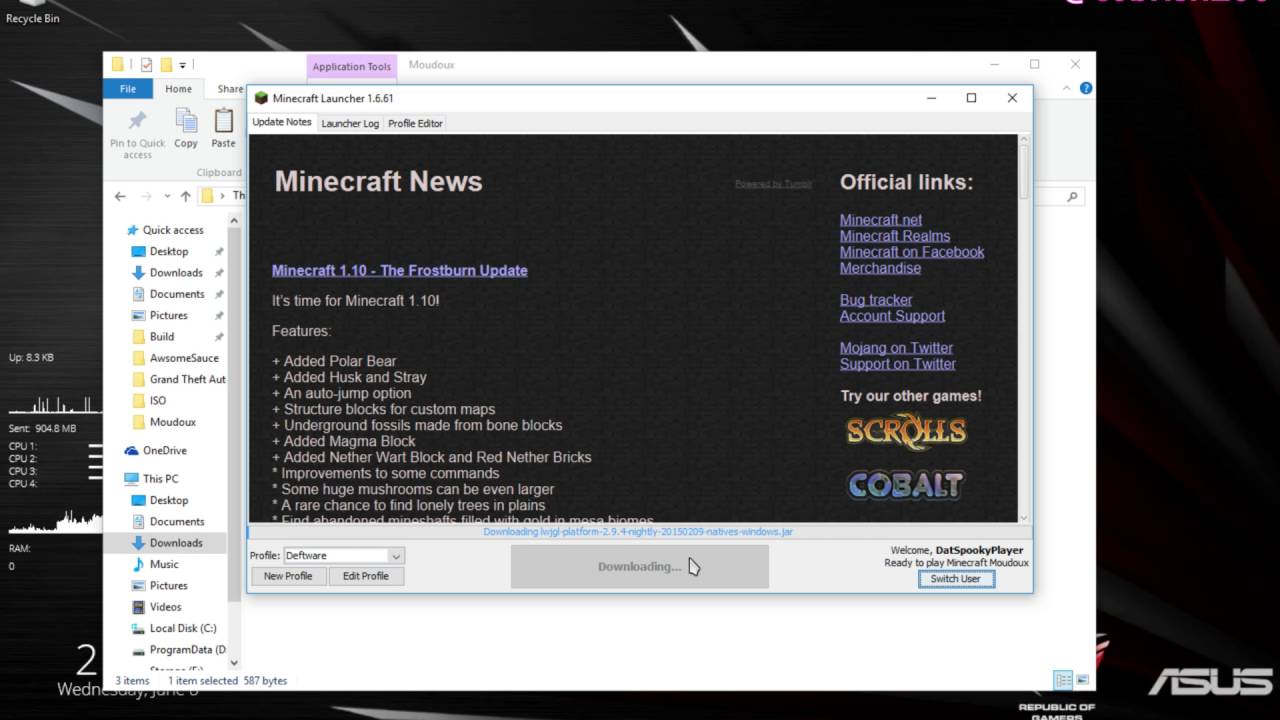Screen dimensions: 1280x720
Task: Click the Switch User button
Action: point(956,579)
